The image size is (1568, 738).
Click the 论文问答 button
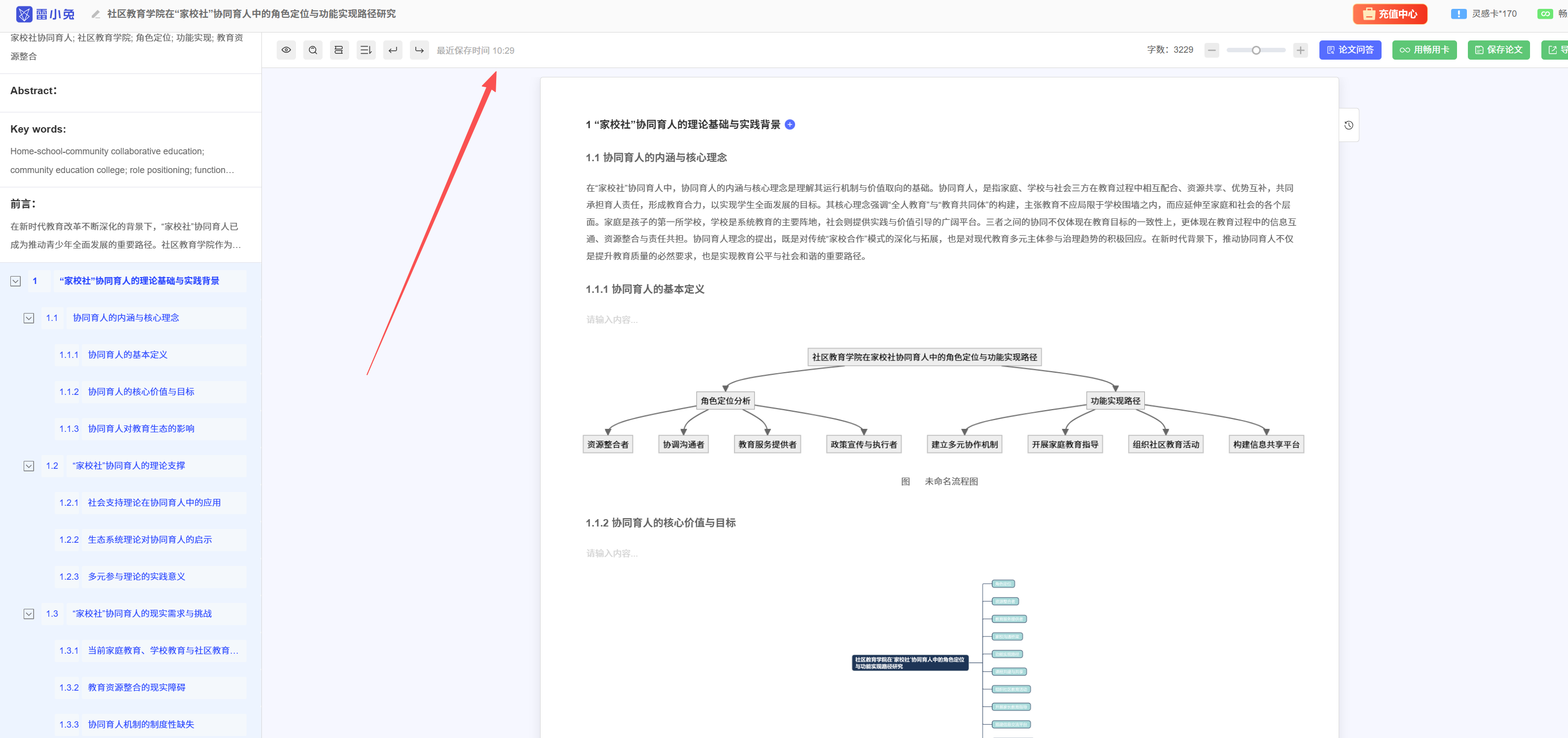[1349, 50]
